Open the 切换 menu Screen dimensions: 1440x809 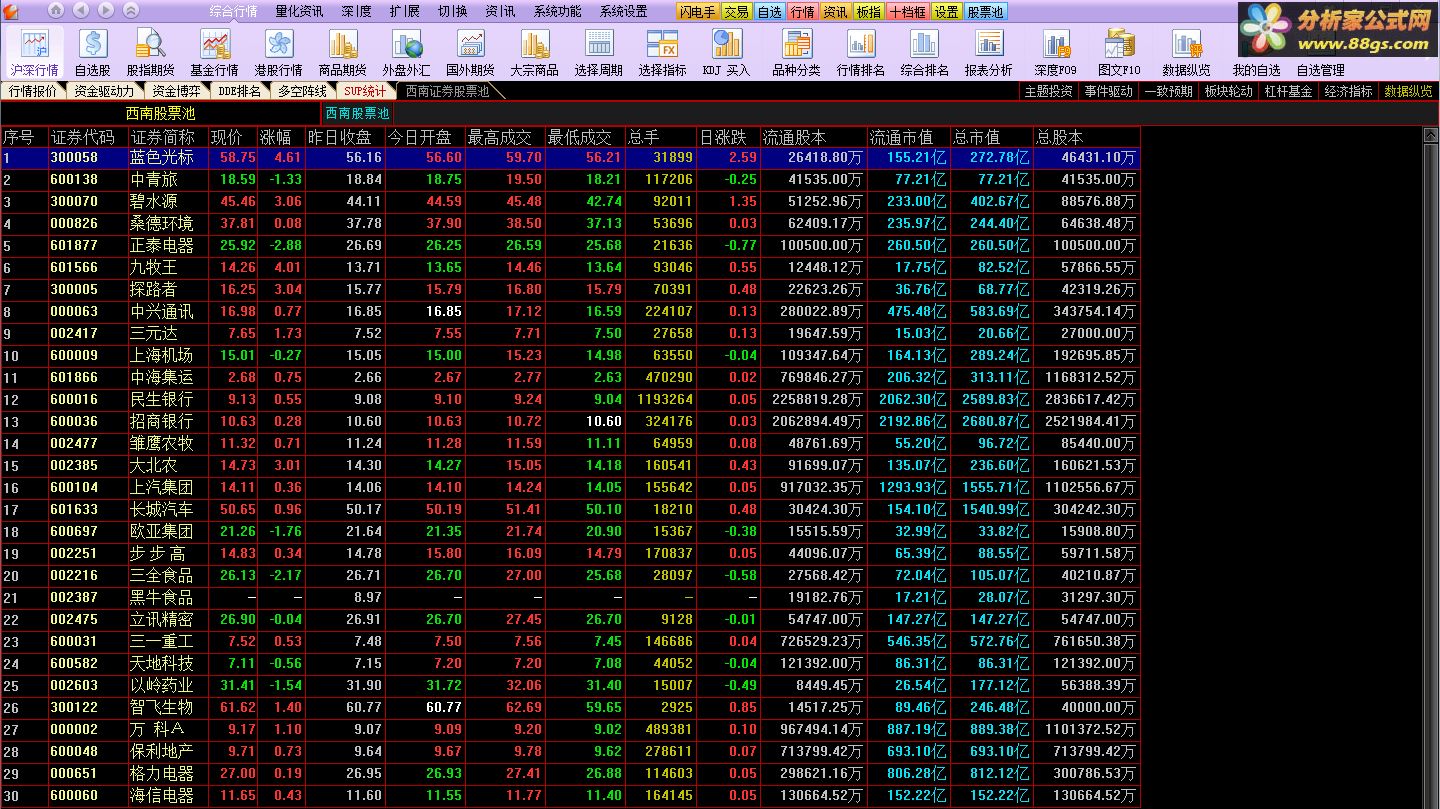[x=453, y=12]
